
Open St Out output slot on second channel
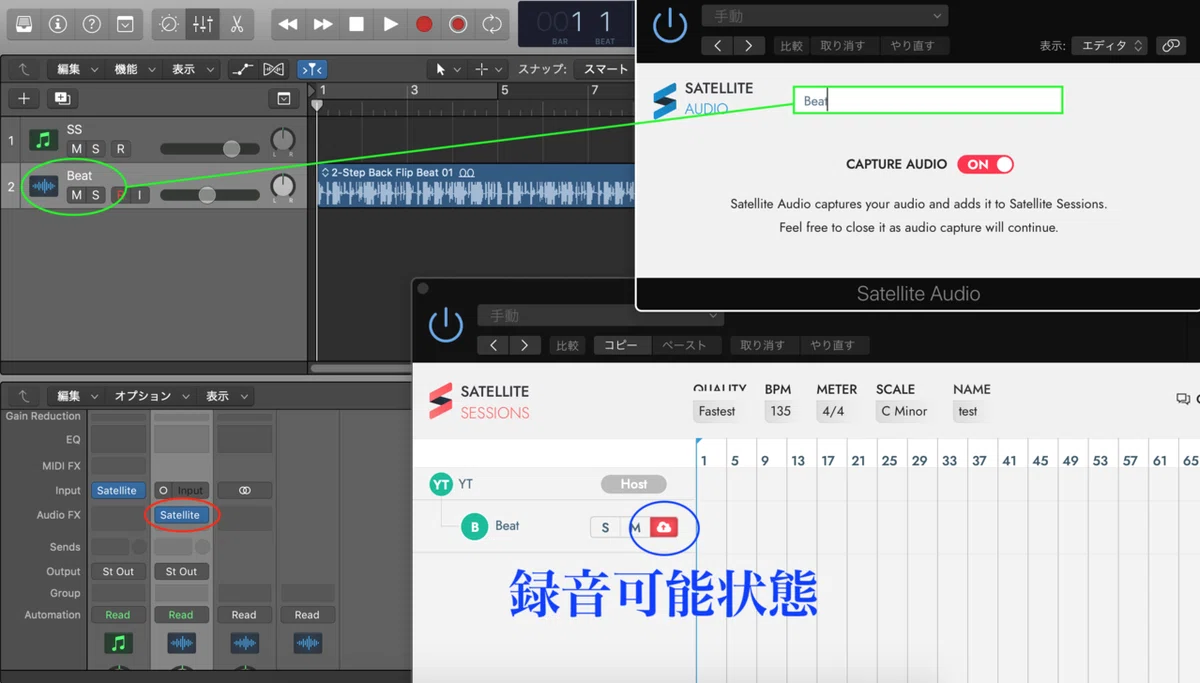click(x=181, y=571)
